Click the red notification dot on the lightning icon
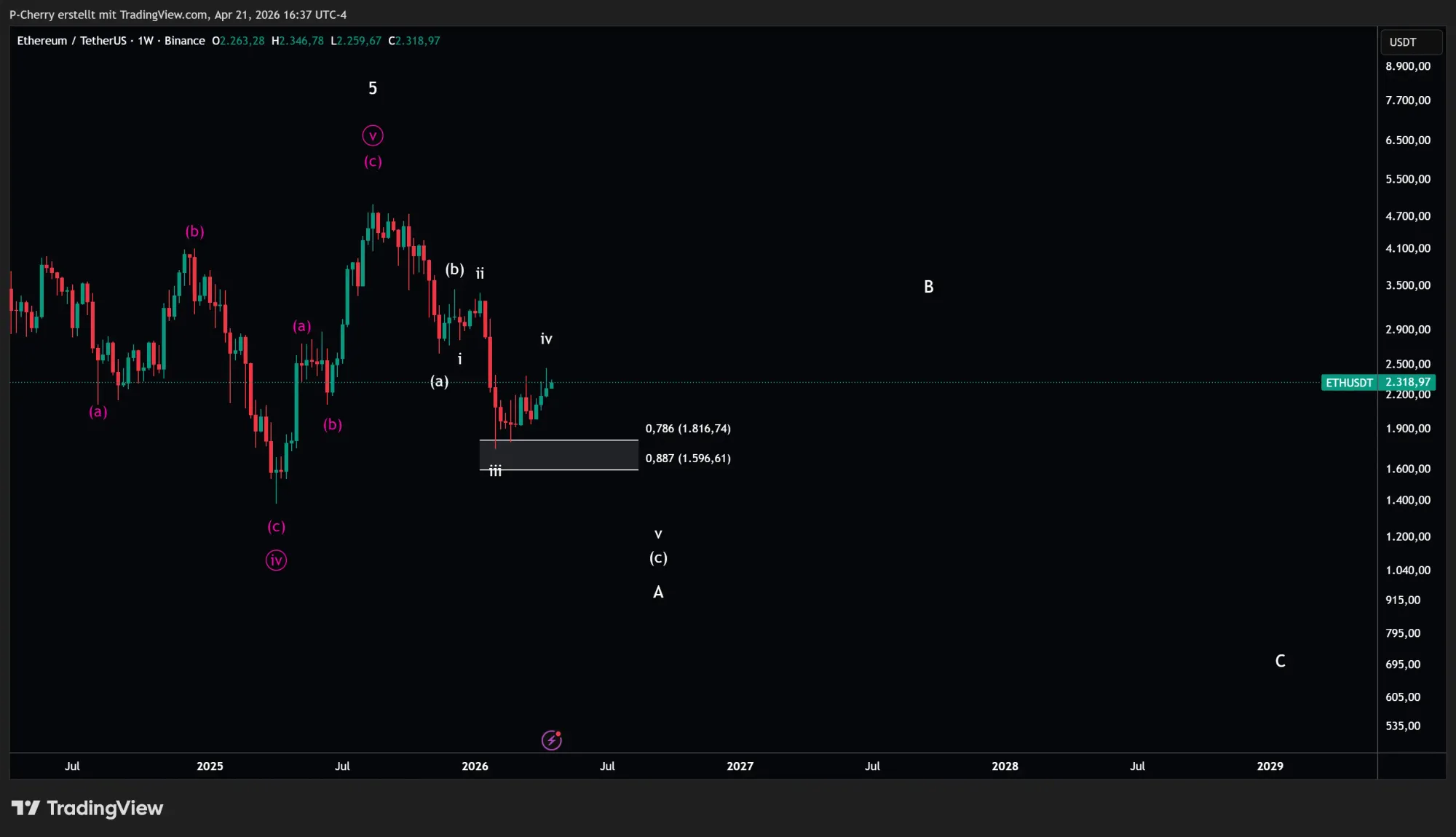Viewport: 1456px width, 837px height. point(559,734)
